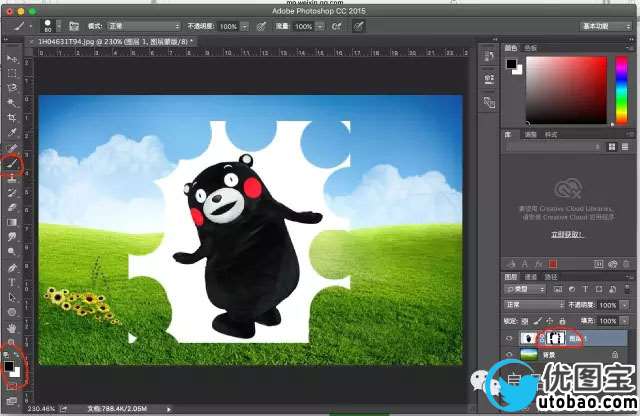Image resolution: width=640 pixels, height=416 pixels.
Task: Open the layer filter 类型 dropdown
Action: 525,289
